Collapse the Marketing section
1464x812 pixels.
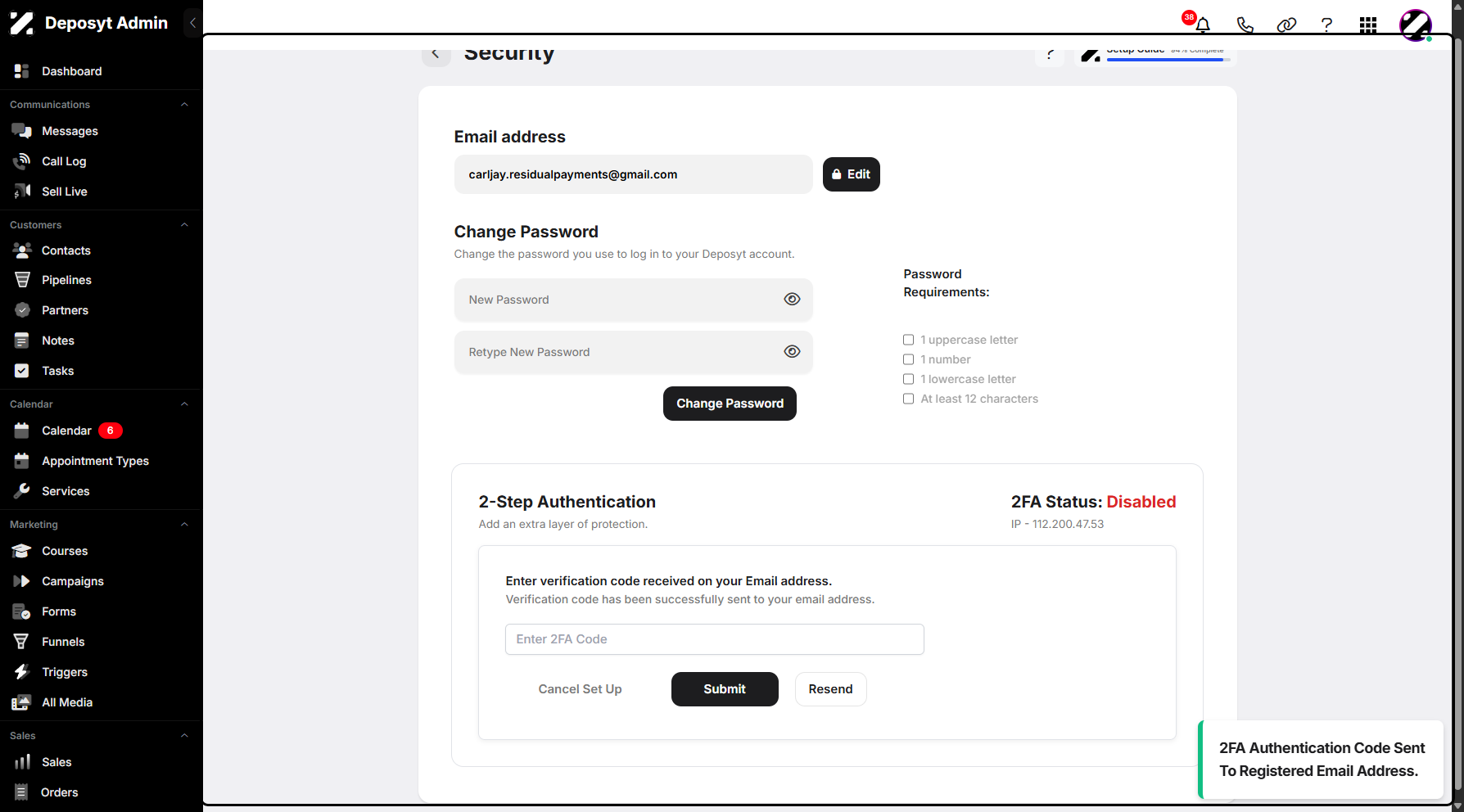click(x=184, y=525)
